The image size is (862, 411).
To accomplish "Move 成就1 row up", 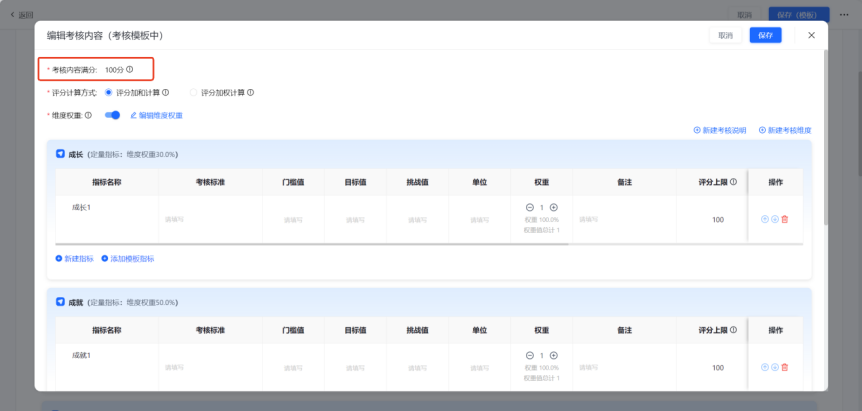I will pyautogui.click(x=765, y=367).
